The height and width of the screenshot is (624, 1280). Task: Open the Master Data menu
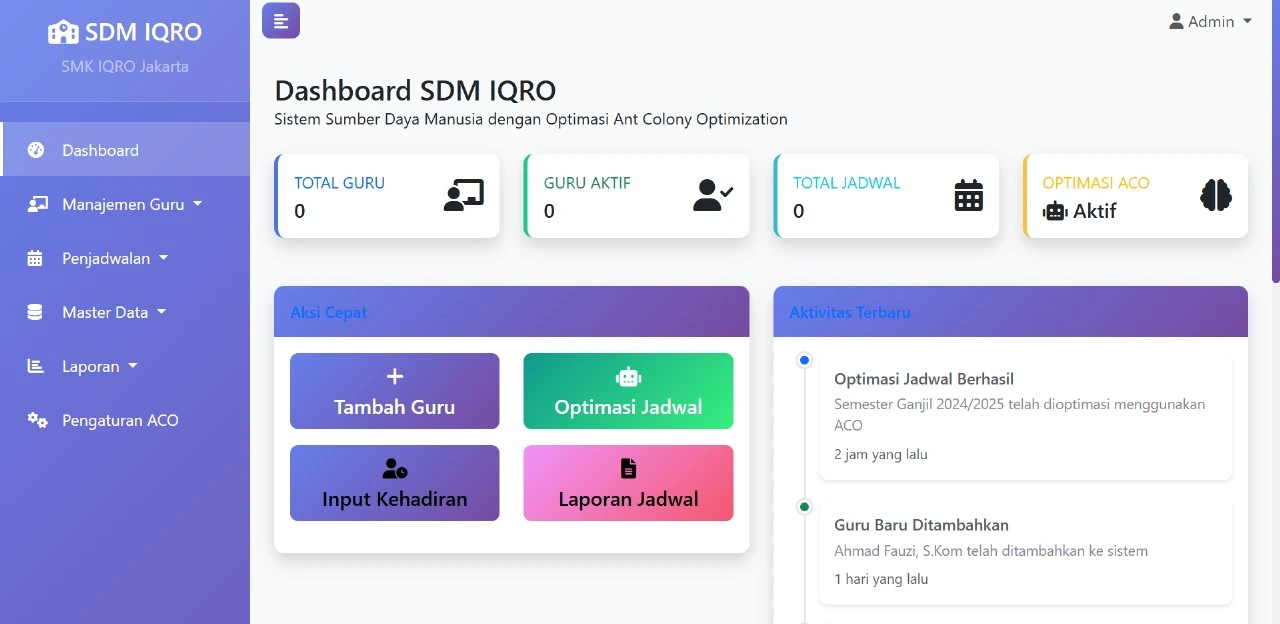click(125, 312)
